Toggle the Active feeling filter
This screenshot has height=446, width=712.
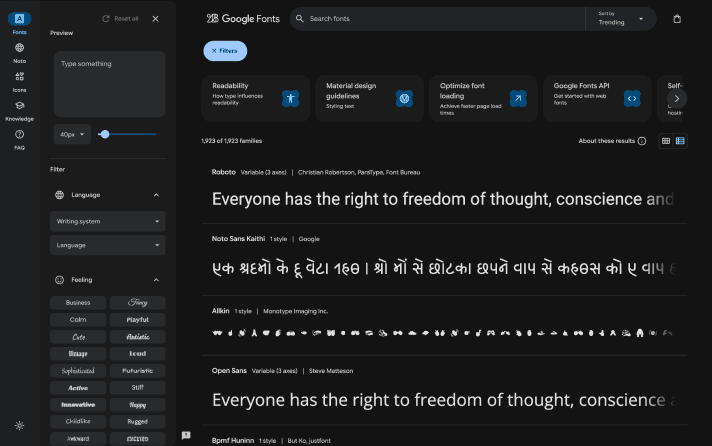coord(78,388)
